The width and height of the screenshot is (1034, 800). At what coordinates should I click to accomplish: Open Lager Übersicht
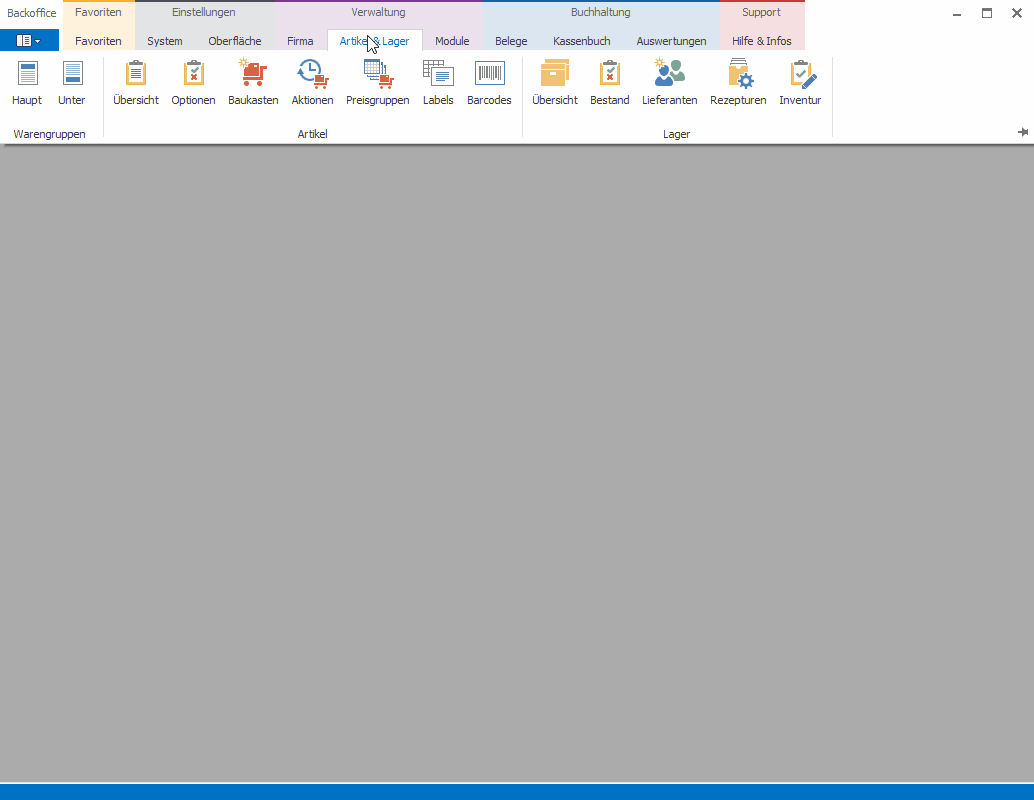pos(555,83)
